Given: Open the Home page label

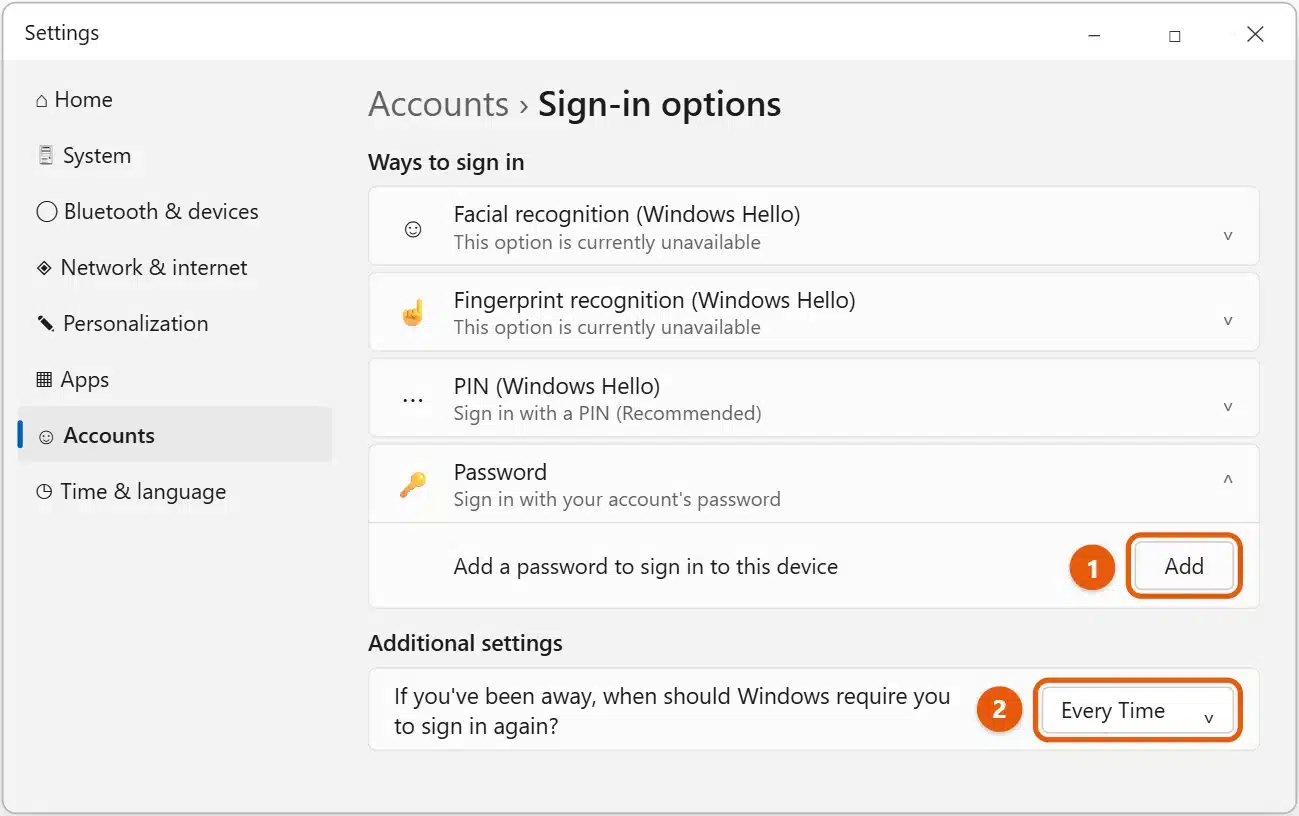Looking at the screenshot, I should tap(83, 100).
